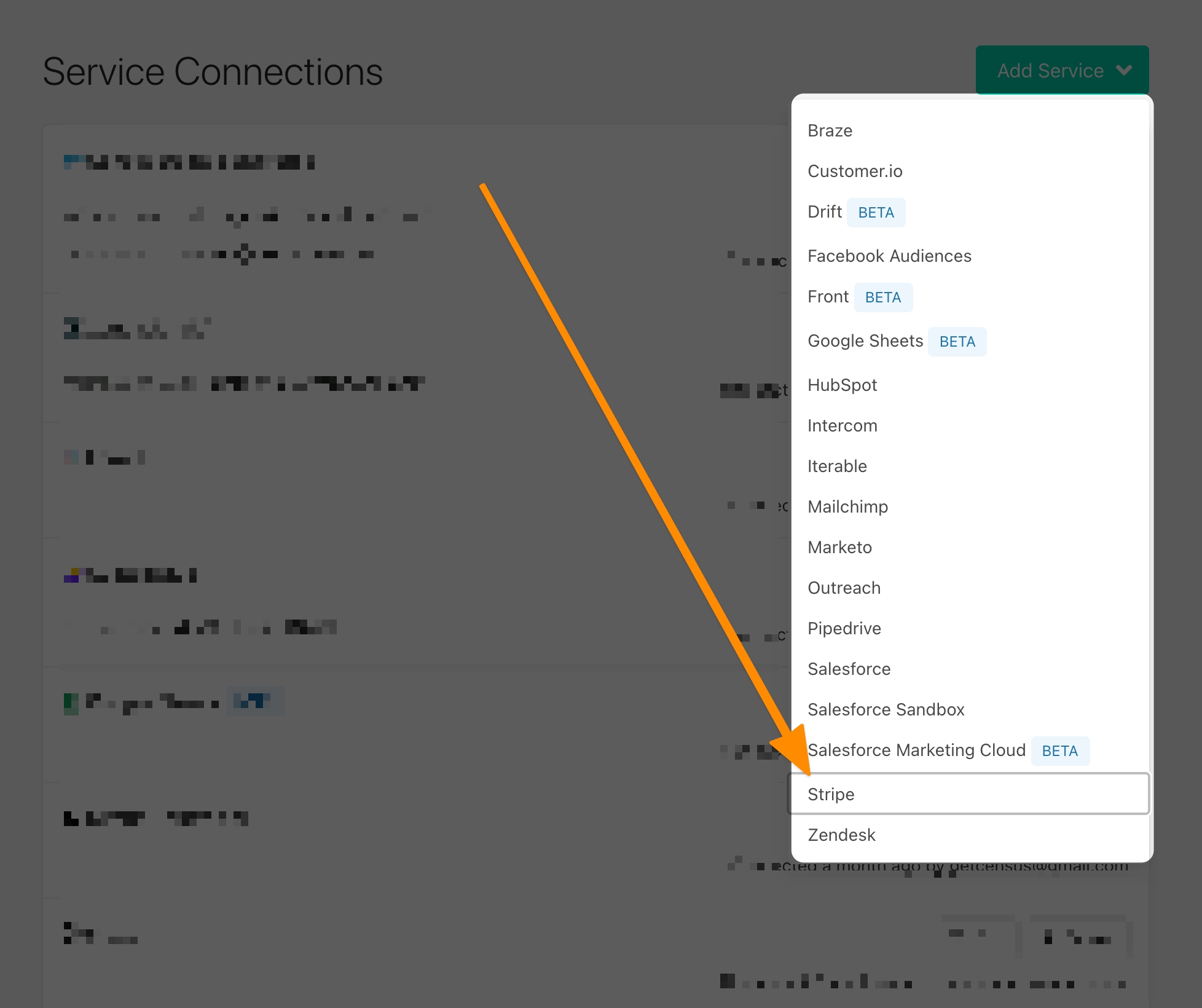This screenshot has height=1008, width=1202.
Task: Pick Mailchimp from the list
Action: (x=971, y=506)
